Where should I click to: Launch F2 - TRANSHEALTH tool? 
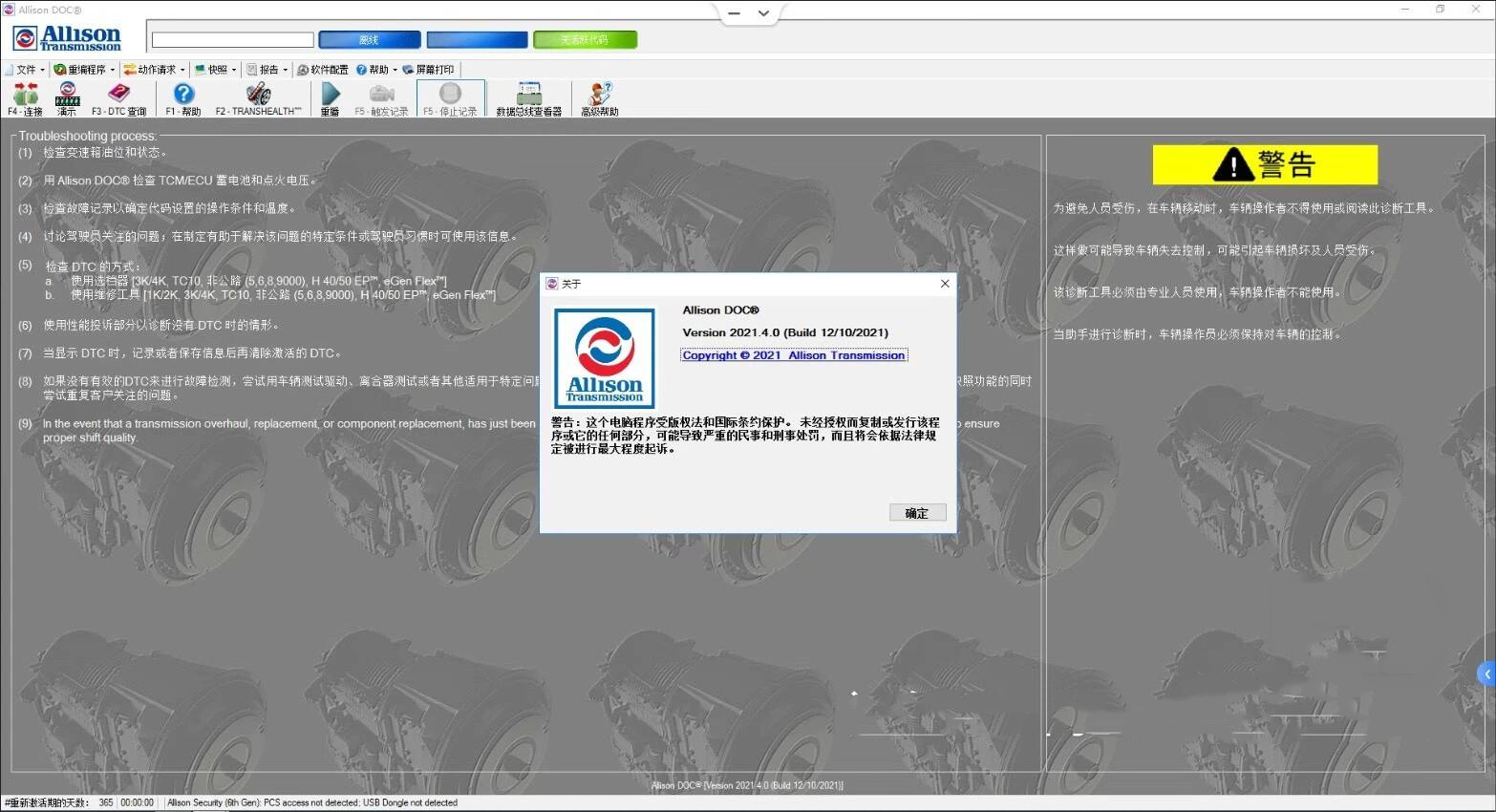click(258, 98)
